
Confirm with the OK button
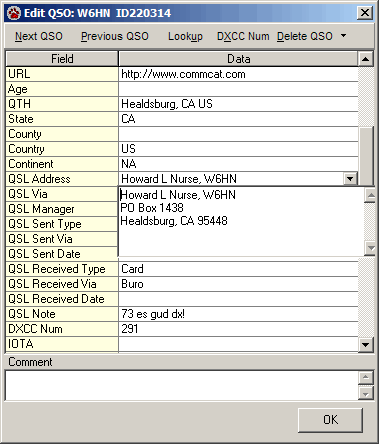(x=330, y=420)
